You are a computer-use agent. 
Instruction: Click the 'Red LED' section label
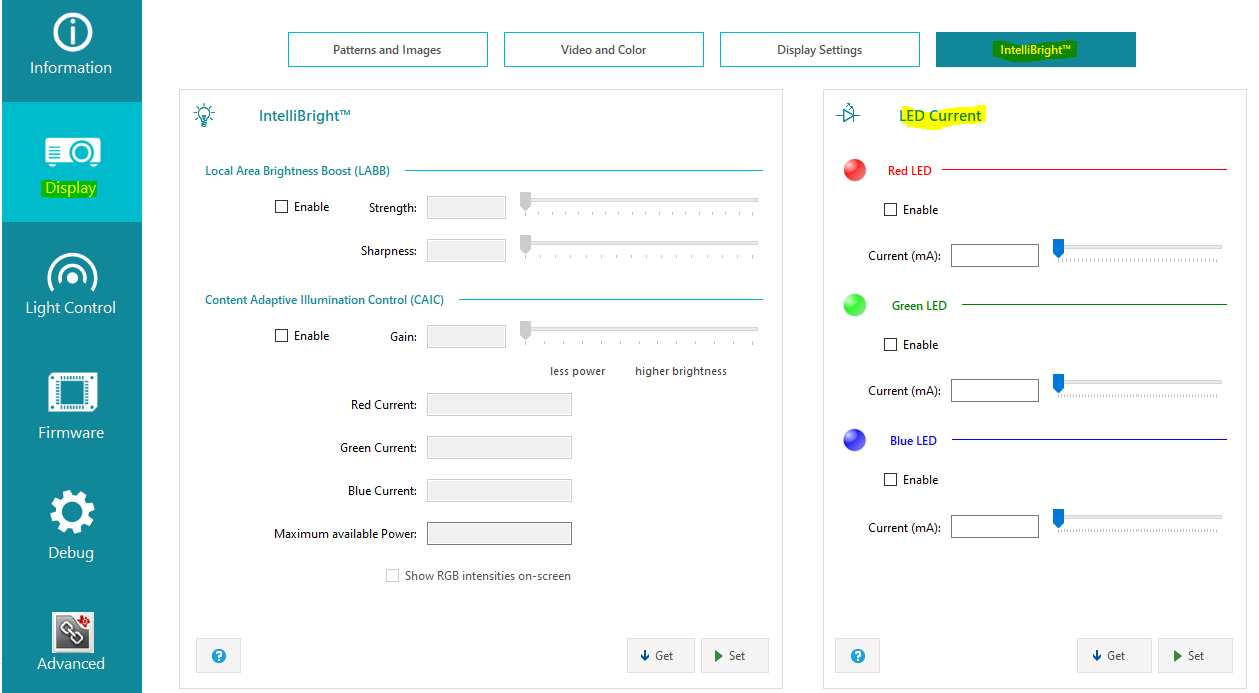tap(910, 171)
